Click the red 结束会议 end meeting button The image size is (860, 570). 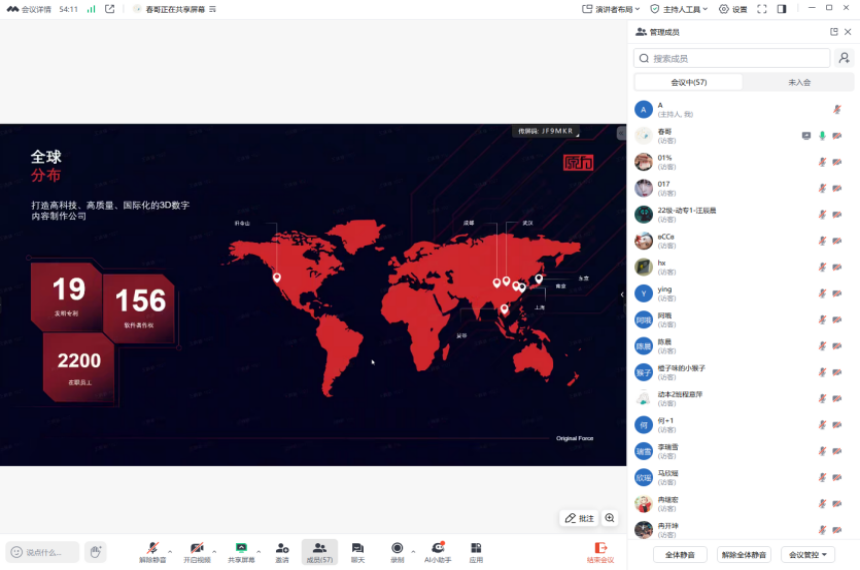click(x=602, y=551)
